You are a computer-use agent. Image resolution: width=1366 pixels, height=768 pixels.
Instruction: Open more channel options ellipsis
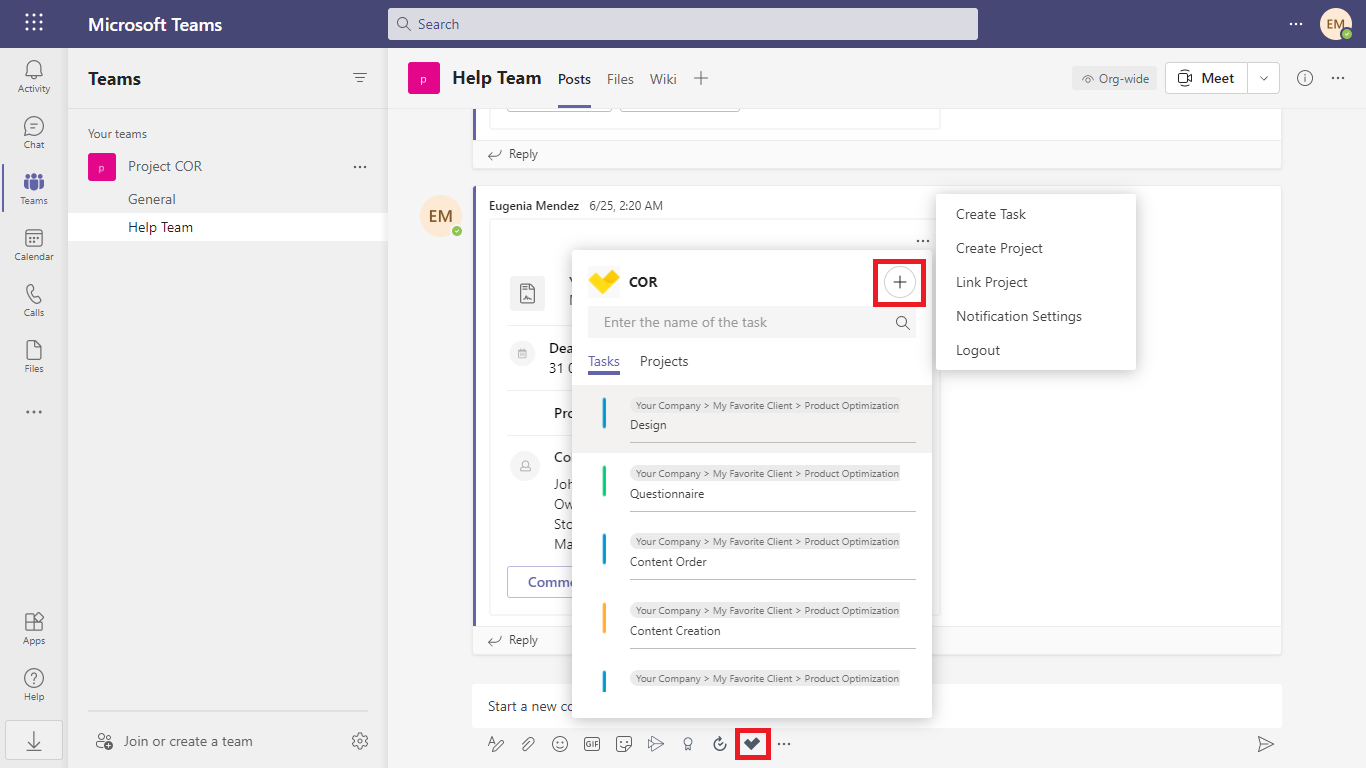coord(1338,78)
